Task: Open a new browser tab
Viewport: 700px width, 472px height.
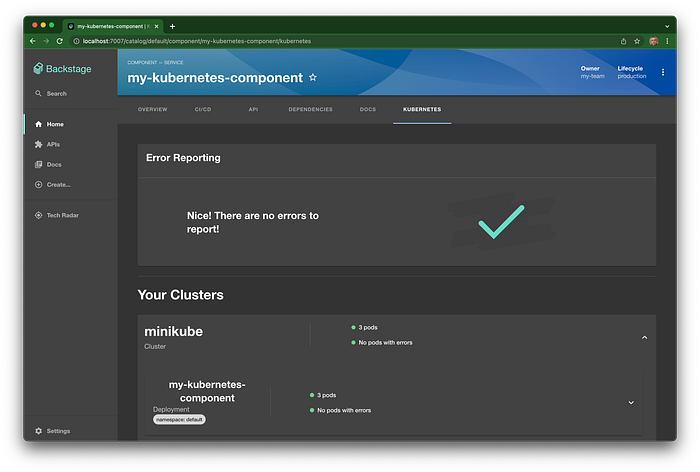Action: 172,26
